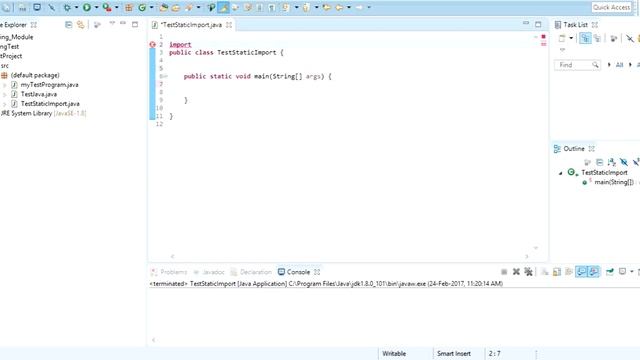Select the (default package) node
The image size is (640, 360).
click(x=35, y=75)
